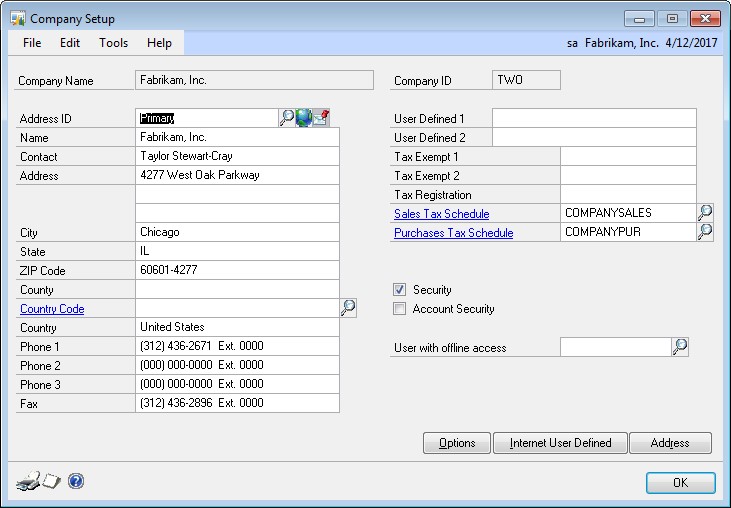The height and width of the screenshot is (508, 731).
Task: Follow the Country Code link
Action: coord(52,309)
